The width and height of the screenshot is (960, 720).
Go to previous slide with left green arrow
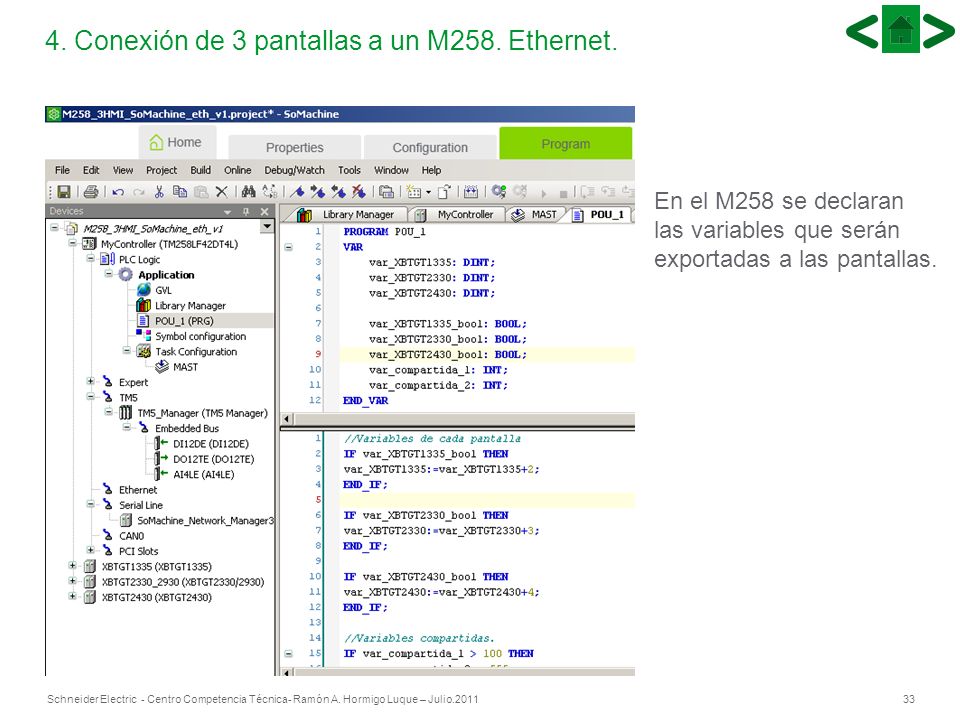pyautogui.click(x=863, y=31)
